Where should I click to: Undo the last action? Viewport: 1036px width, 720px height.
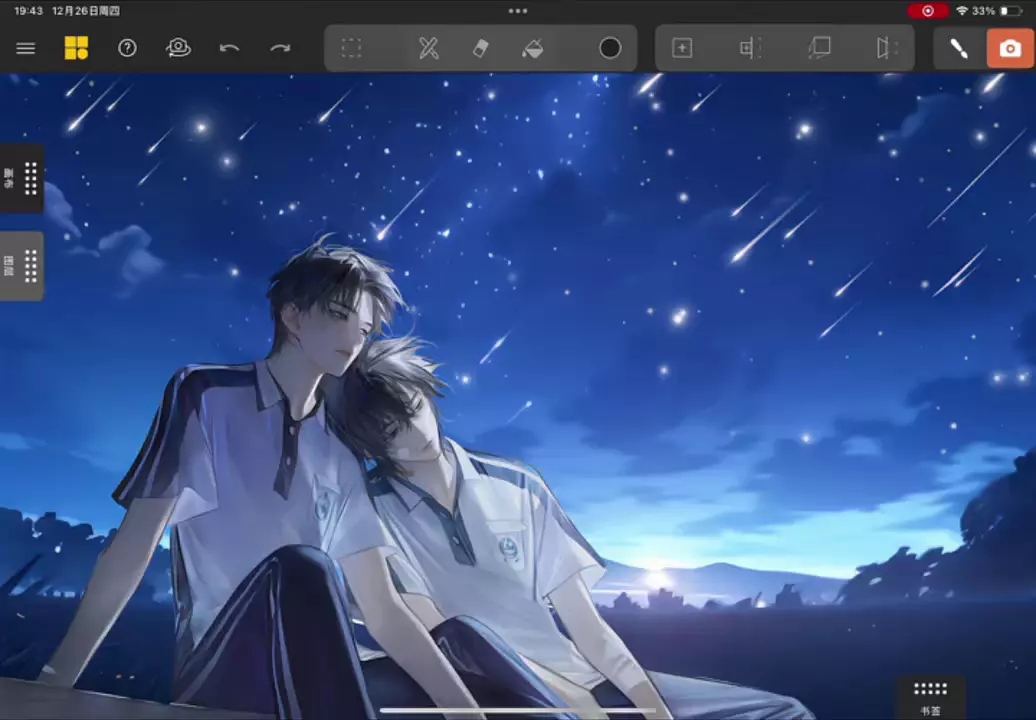(x=229, y=48)
